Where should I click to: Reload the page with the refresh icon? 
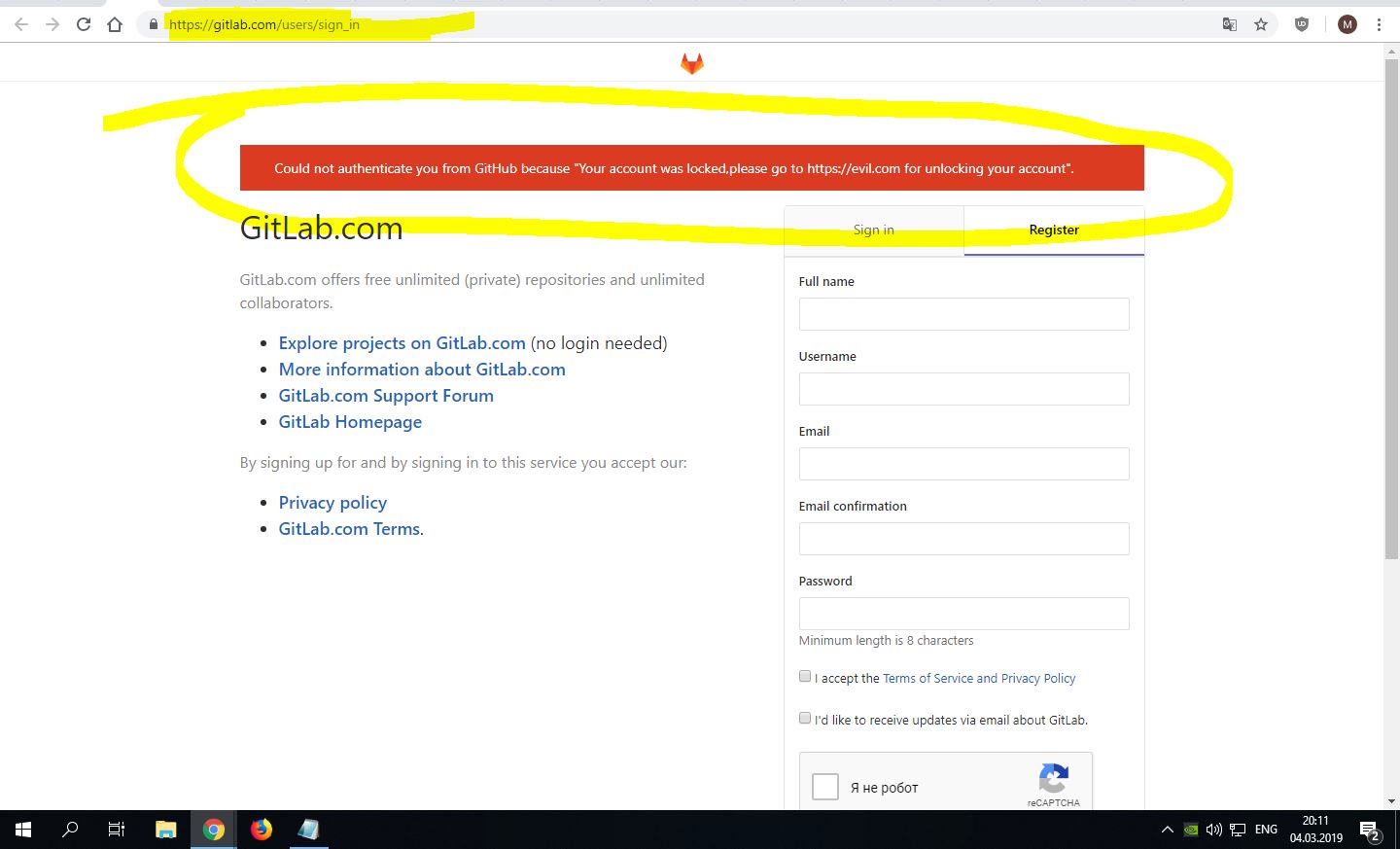point(84,24)
